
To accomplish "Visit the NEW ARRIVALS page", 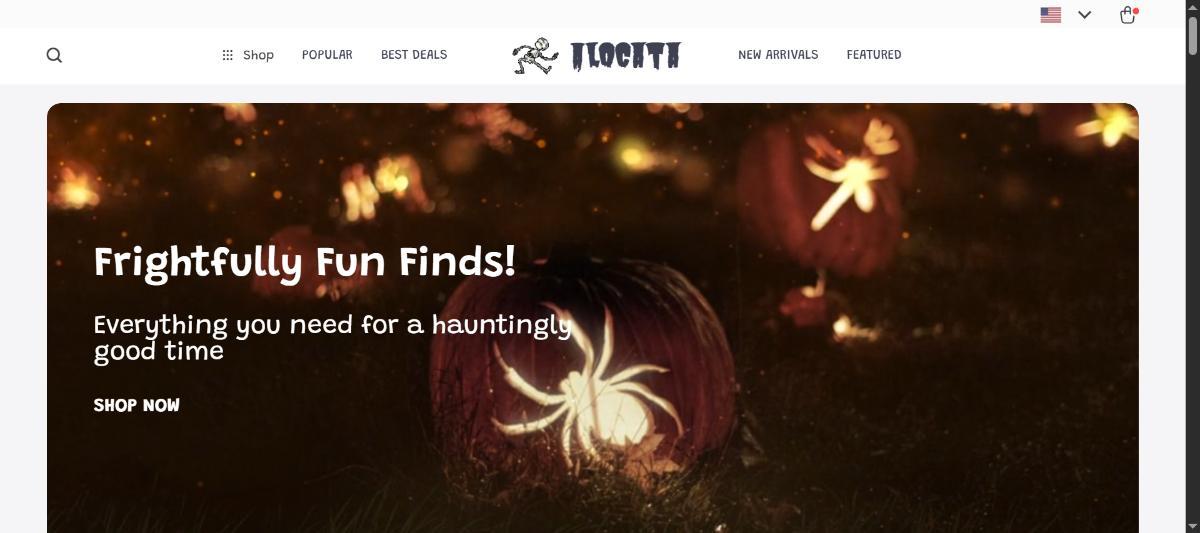I will (x=778, y=55).
